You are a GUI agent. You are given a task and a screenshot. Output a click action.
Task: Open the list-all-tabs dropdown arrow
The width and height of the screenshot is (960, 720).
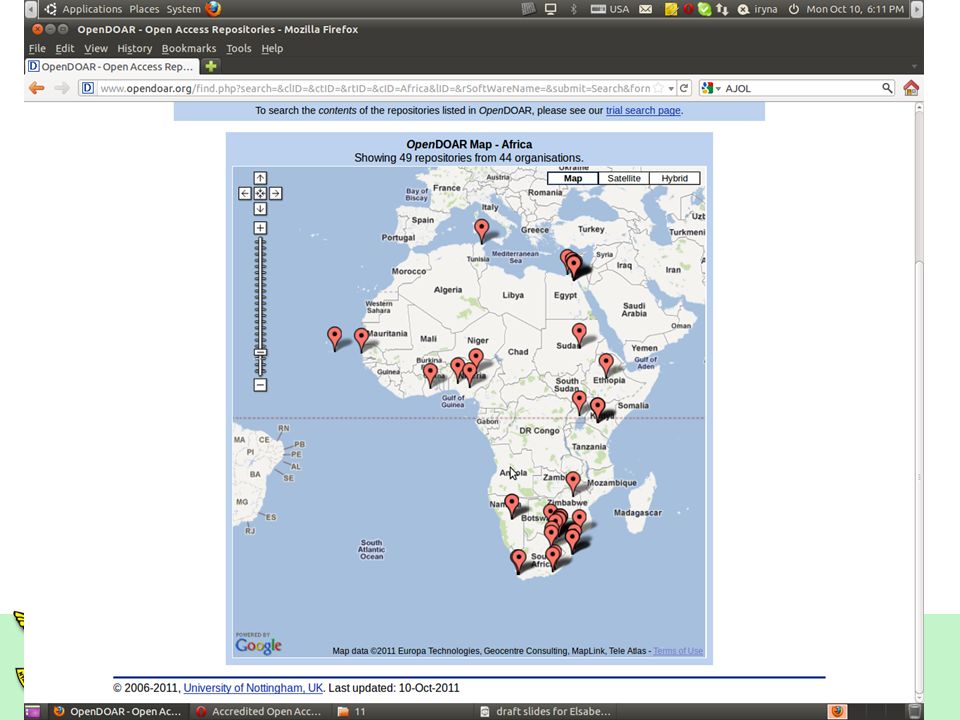click(913, 66)
